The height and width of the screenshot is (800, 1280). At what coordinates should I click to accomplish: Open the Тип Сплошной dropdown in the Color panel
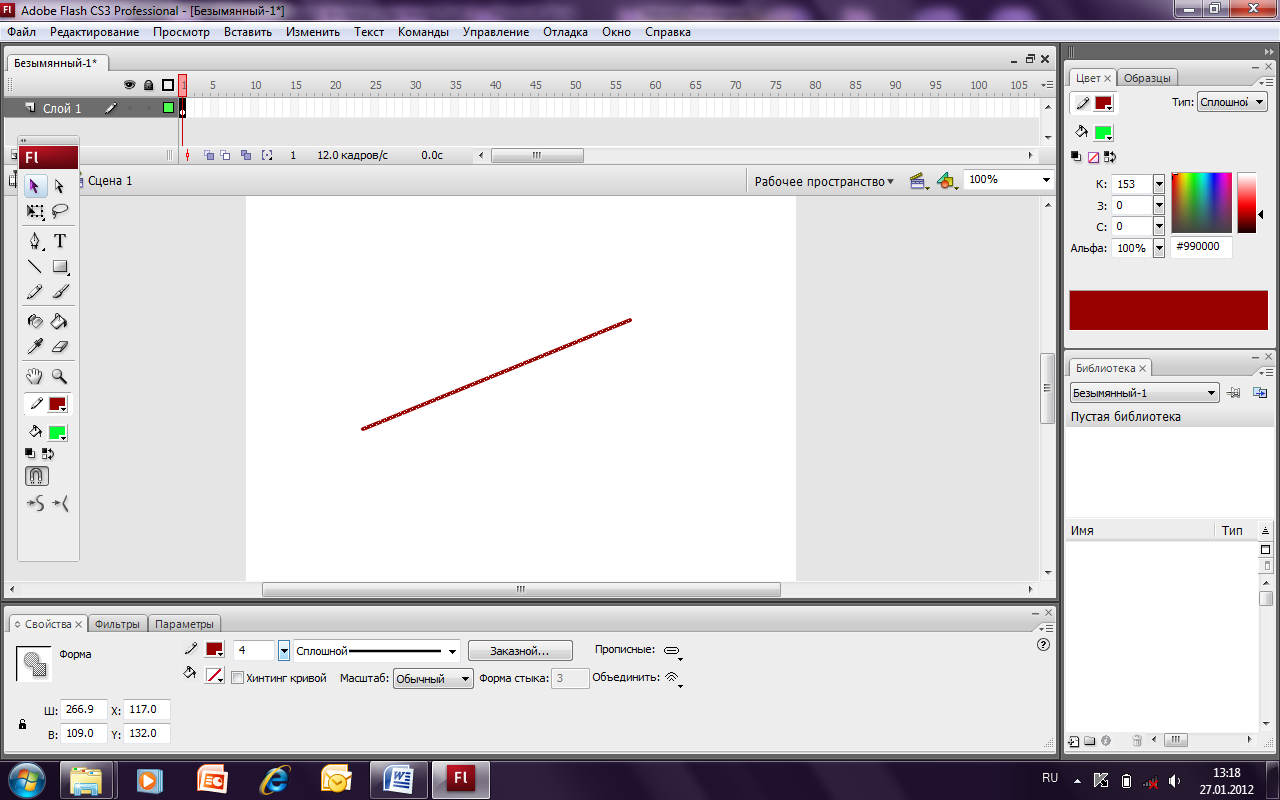tap(1232, 102)
